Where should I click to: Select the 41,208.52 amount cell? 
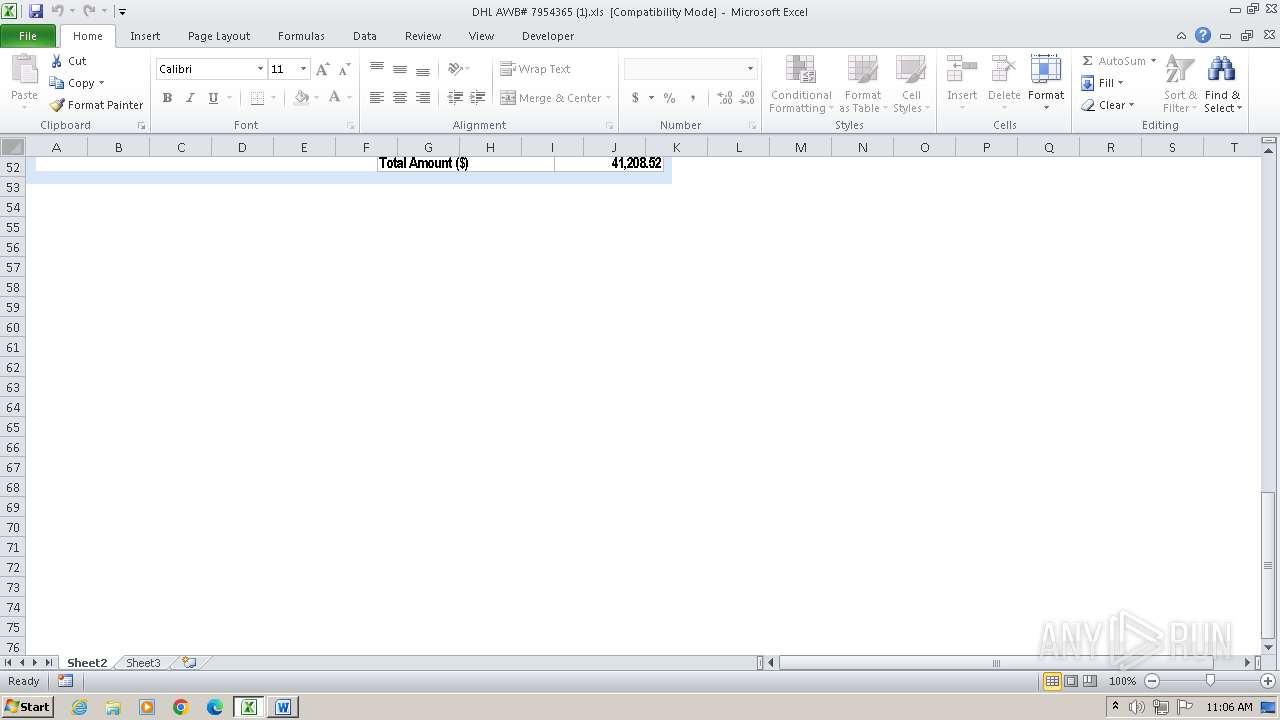609,163
